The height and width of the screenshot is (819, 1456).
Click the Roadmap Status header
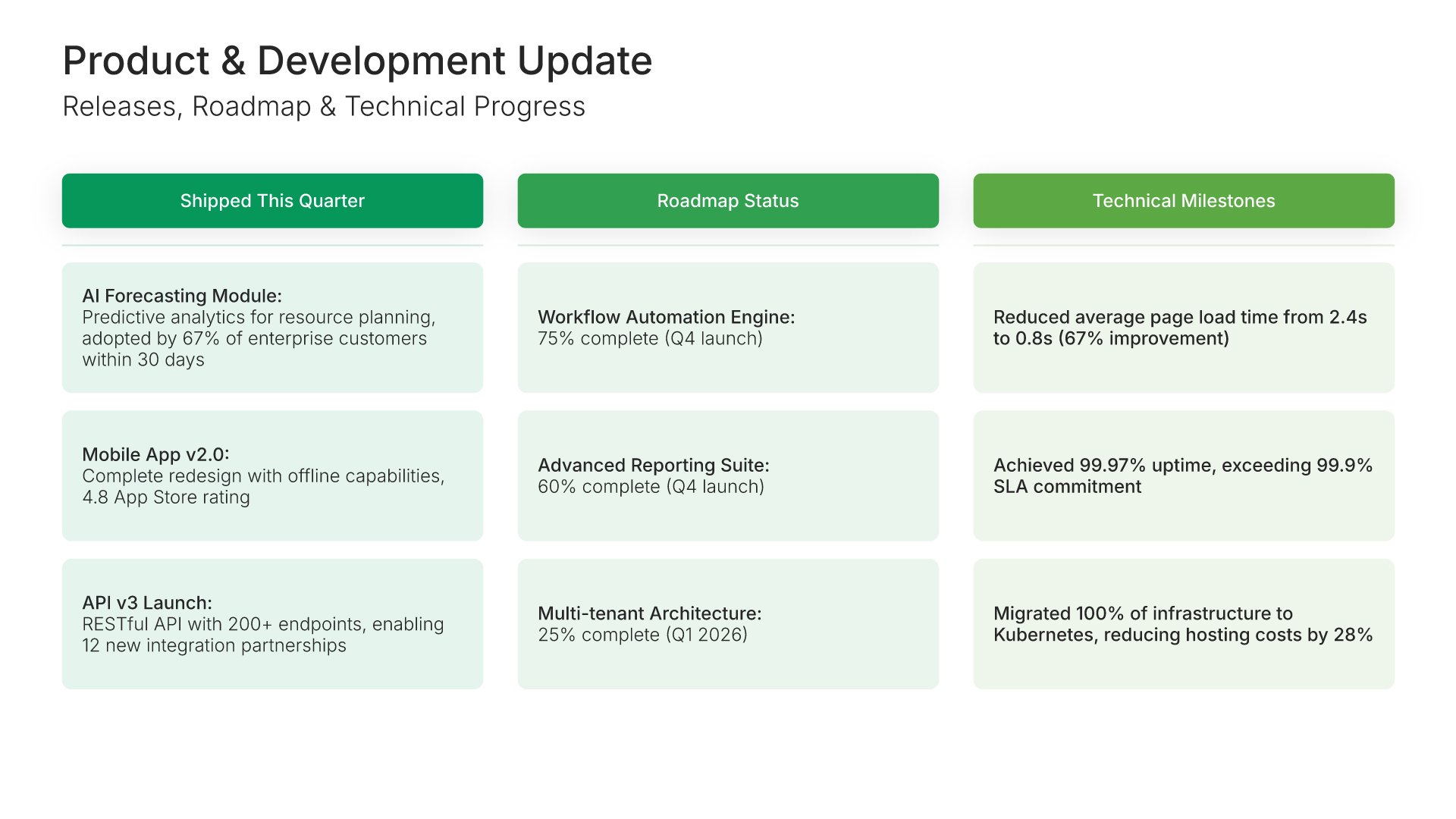click(728, 201)
